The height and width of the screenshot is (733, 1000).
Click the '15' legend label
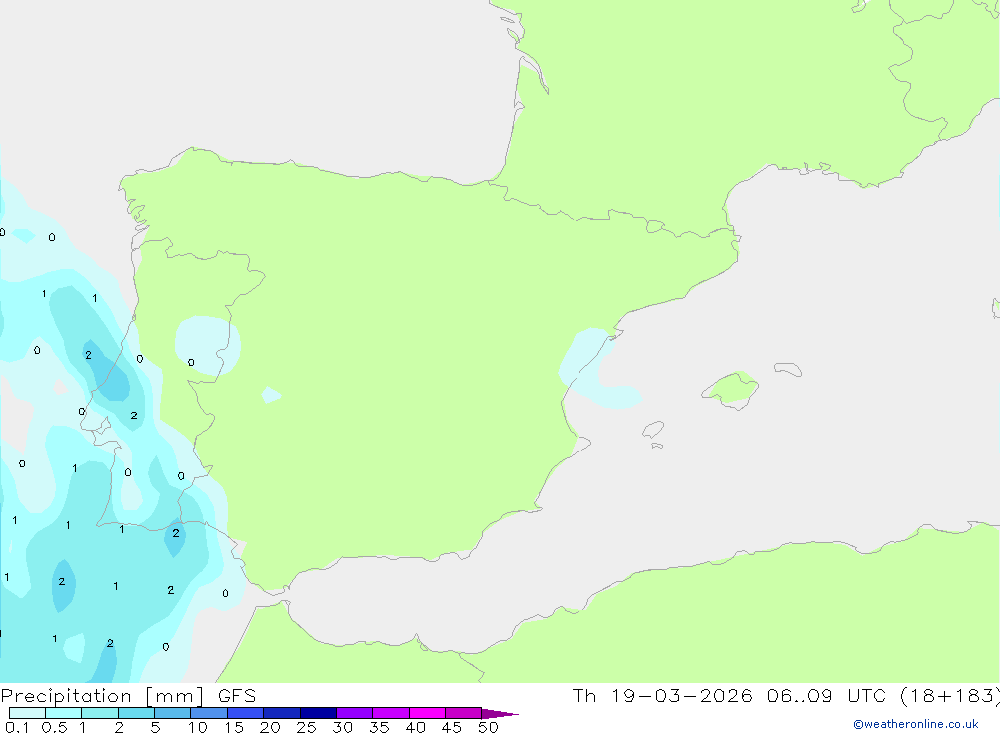(x=234, y=727)
